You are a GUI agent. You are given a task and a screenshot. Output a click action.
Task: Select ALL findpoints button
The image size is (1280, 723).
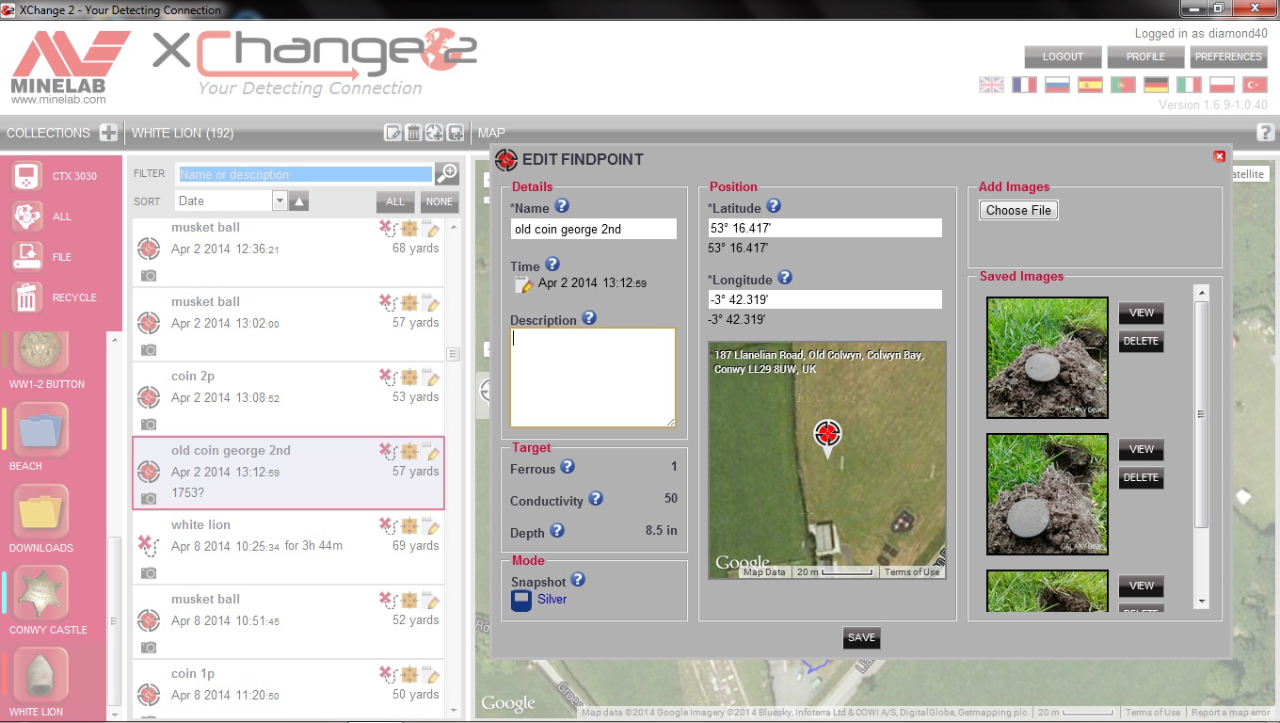point(395,201)
